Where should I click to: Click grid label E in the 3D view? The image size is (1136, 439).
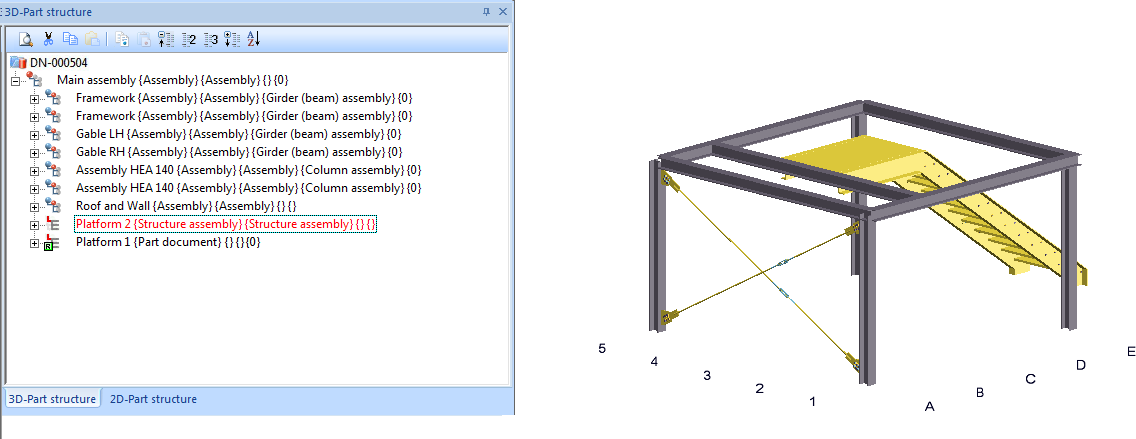1131,351
